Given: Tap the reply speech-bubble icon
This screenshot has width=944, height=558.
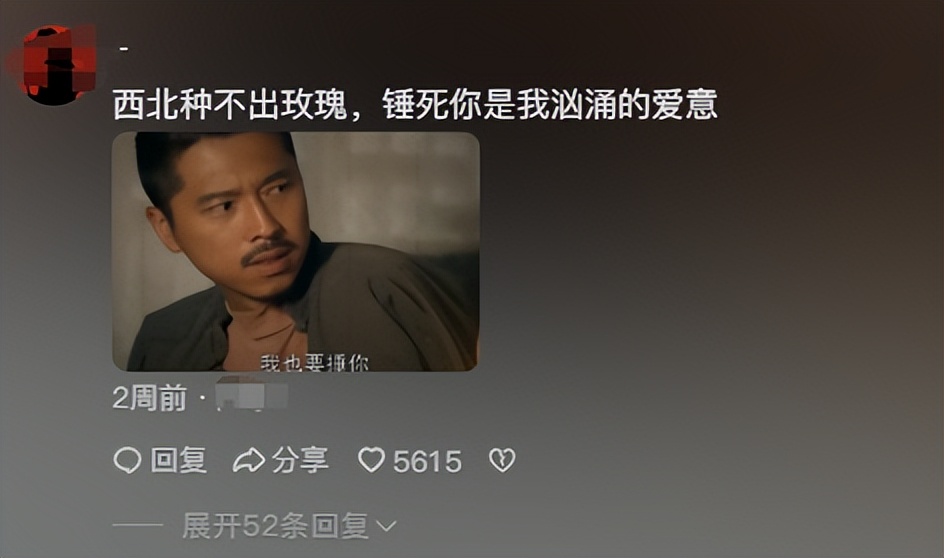Looking at the screenshot, I should pos(127,460).
